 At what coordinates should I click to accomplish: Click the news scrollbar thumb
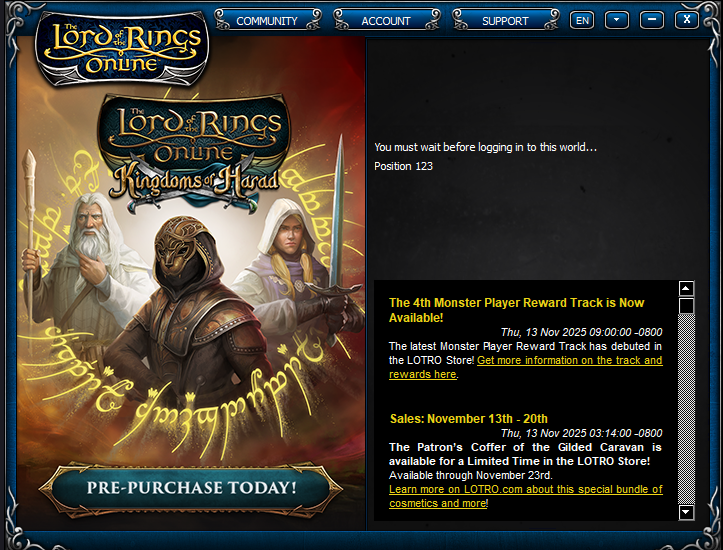coord(686,306)
